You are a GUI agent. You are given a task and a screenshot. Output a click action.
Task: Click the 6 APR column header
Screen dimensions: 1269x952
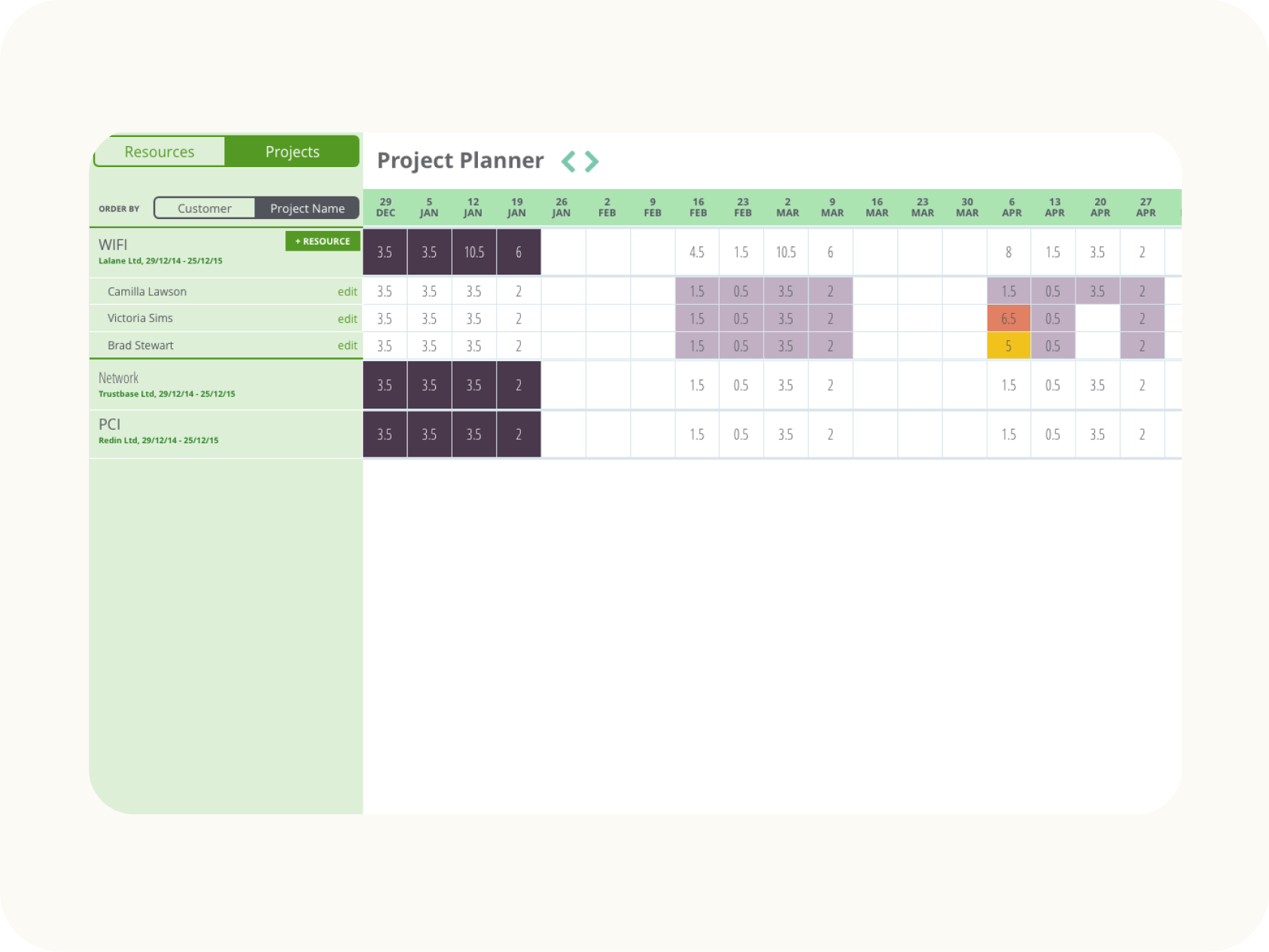pyautogui.click(x=1012, y=207)
